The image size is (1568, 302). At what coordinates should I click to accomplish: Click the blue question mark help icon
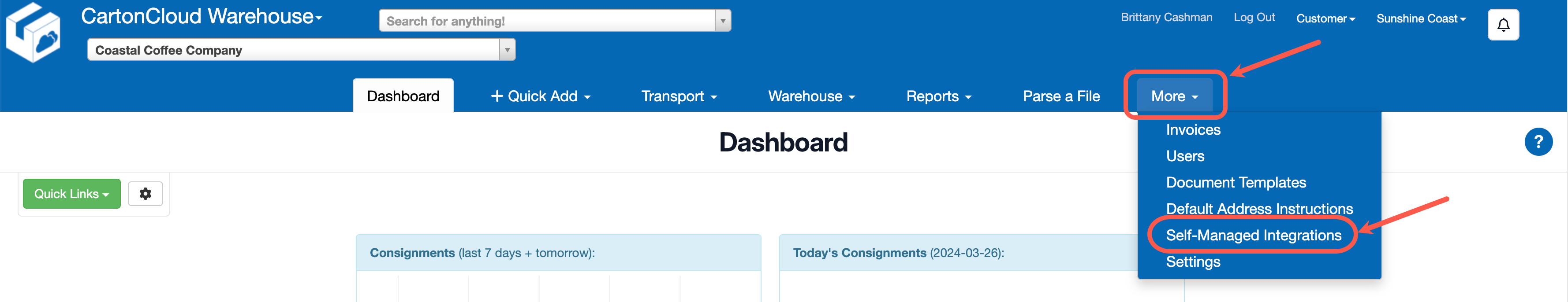click(1538, 142)
